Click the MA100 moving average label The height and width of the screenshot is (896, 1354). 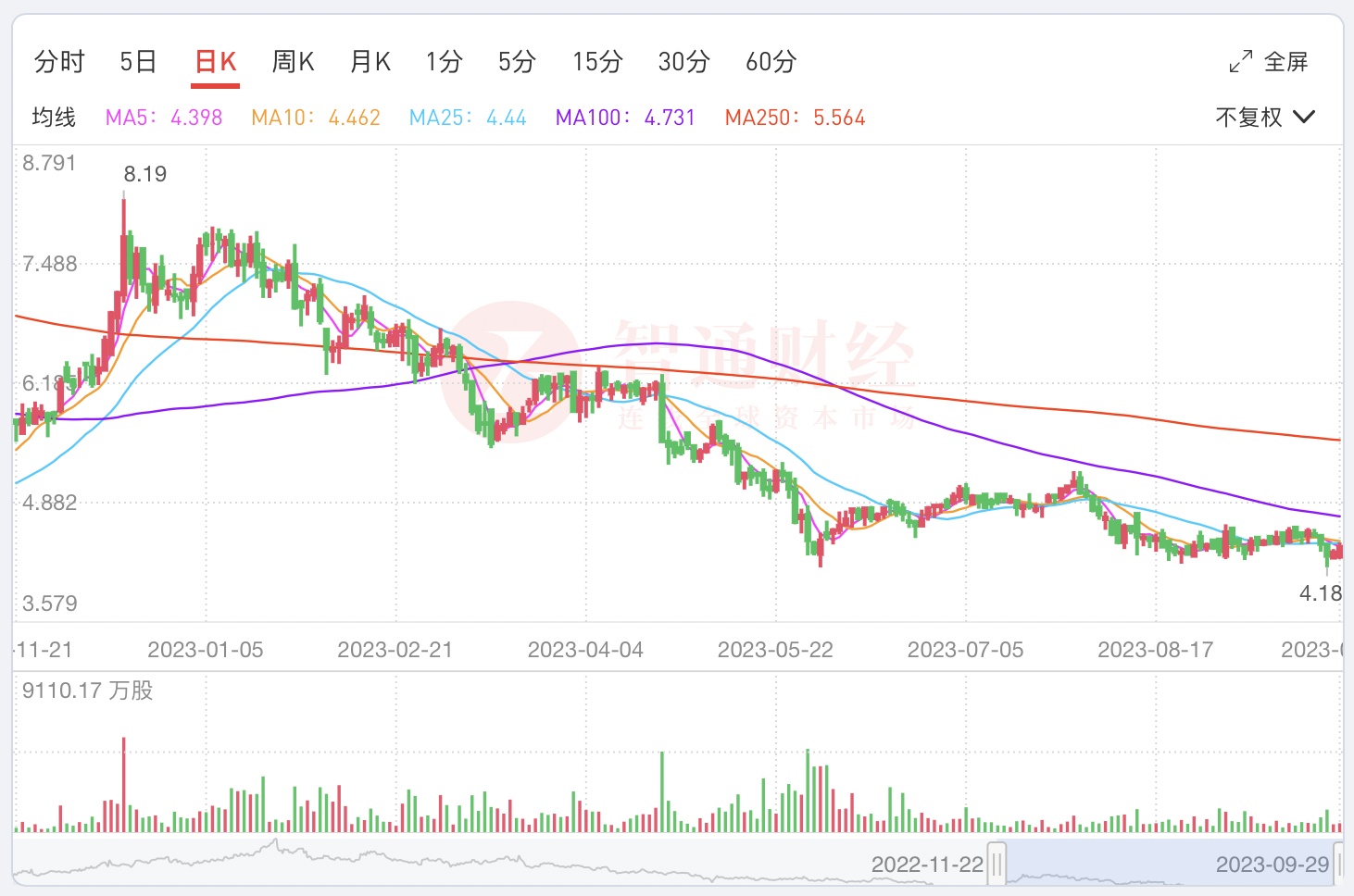[x=625, y=118]
